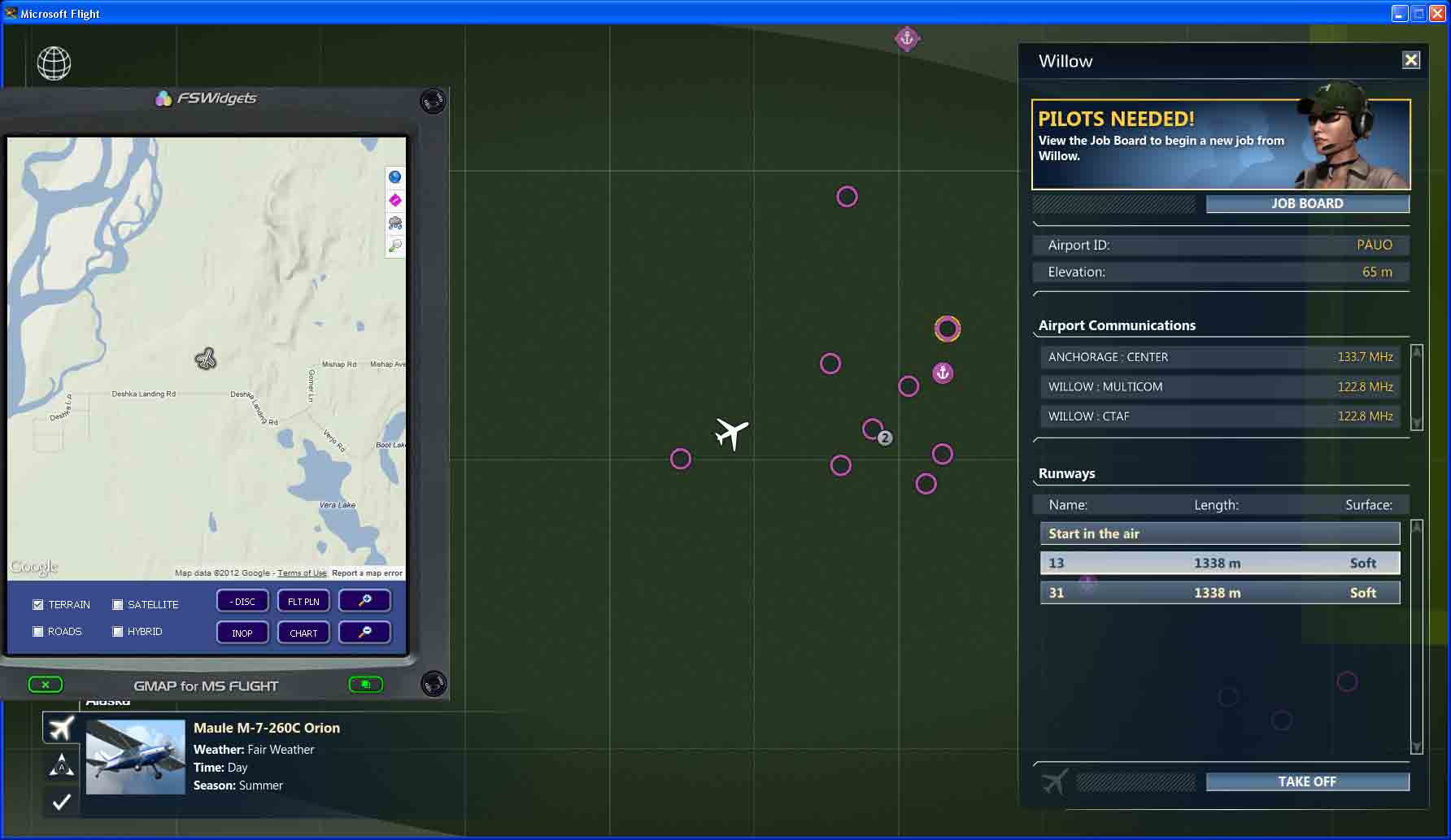Close GMAP with the green X button
Image resolution: width=1451 pixels, height=840 pixels.
46,685
